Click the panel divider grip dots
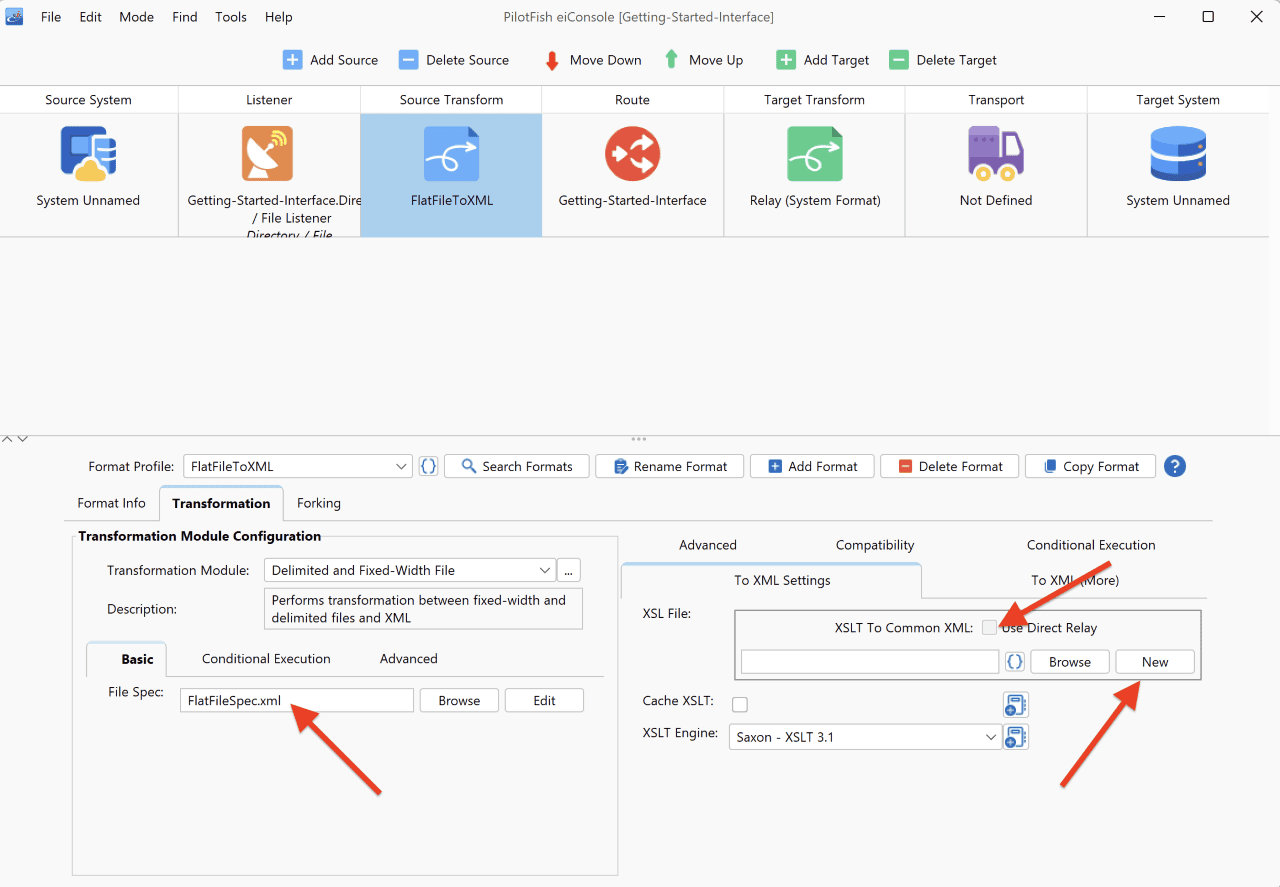Image resolution: width=1280 pixels, height=887 pixels. coord(639,439)
